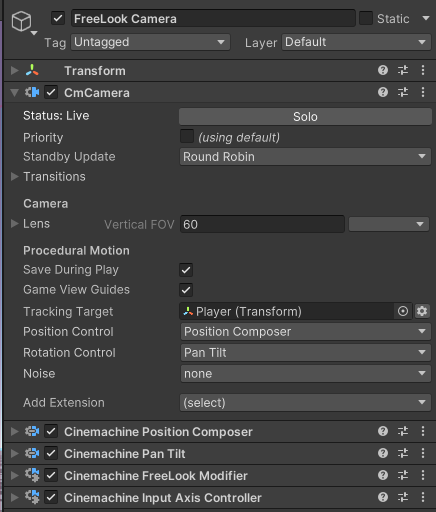Click the Cinemachine FreeLook Modifier component icon
Image resolution: width=436 pixels, height=512 pixels.
pos(32,475)
